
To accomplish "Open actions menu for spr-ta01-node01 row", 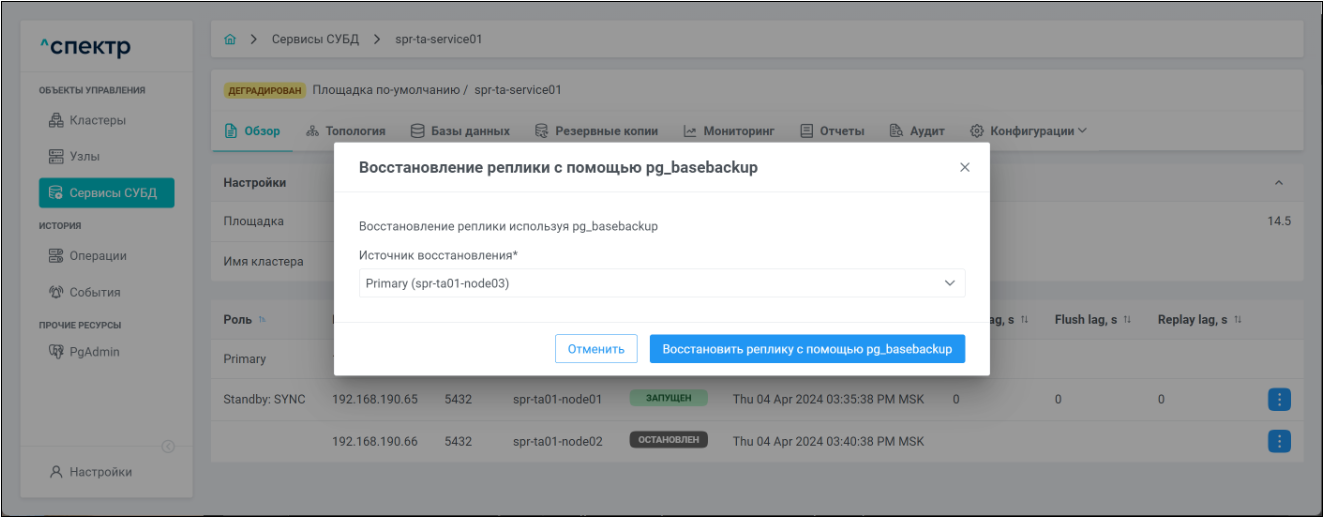I will [x=1279, y=400].
